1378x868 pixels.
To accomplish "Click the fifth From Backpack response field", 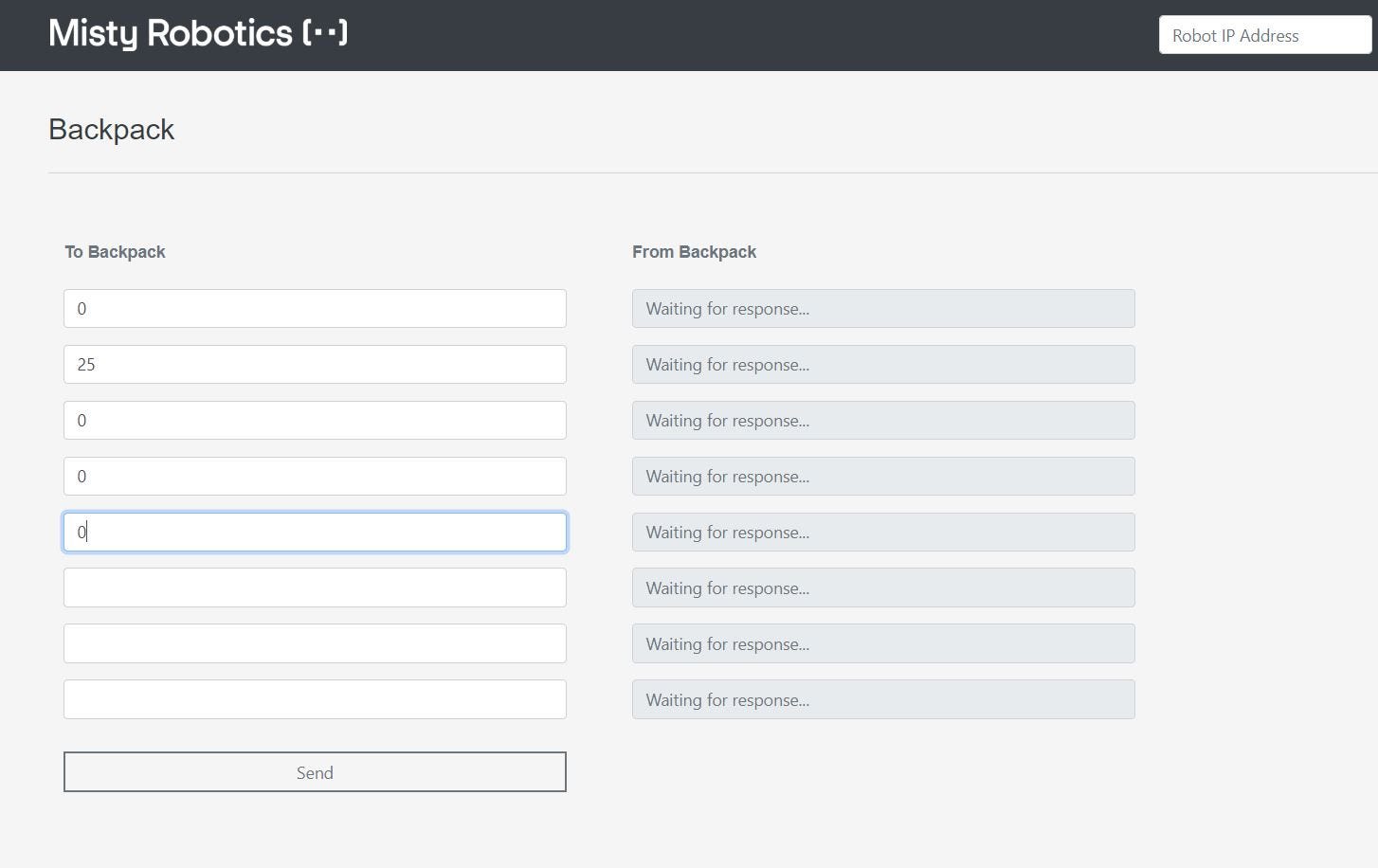I will pyautogui.click(x=883, y=533).
